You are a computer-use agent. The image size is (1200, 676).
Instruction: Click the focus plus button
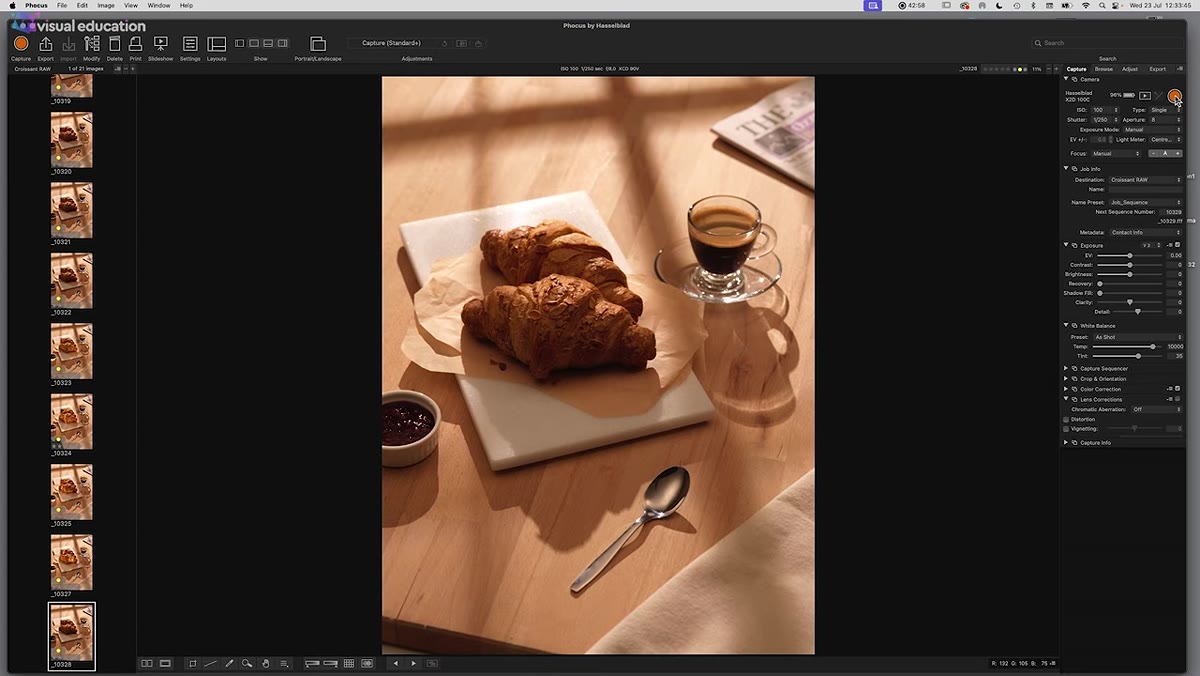click(x=1178, y=153)
